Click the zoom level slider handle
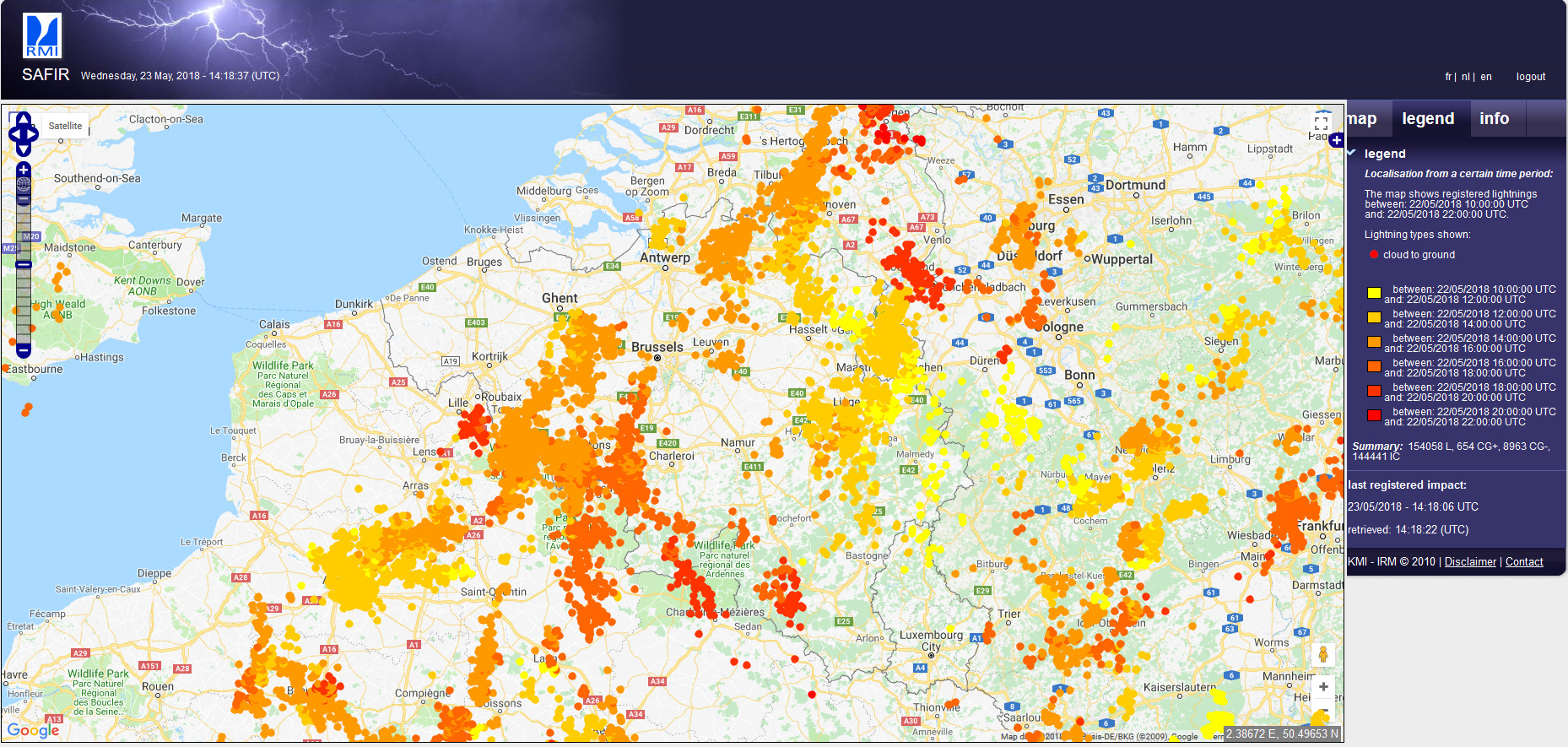1568x747 pixels. [24, 264]
